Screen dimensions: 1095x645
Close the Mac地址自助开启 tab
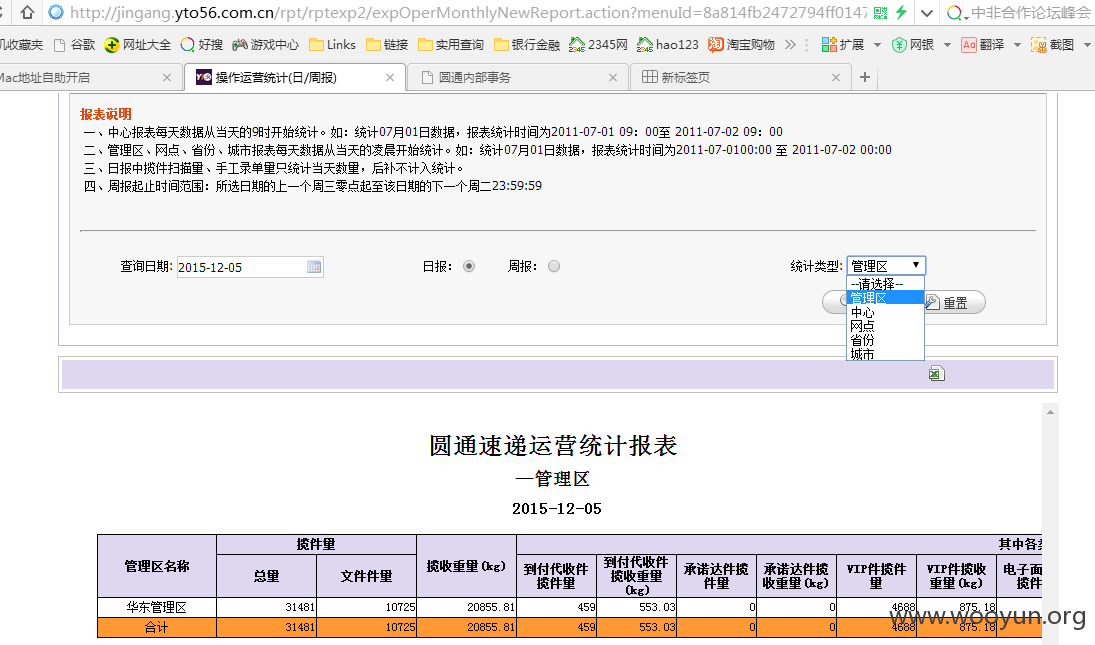166,77
